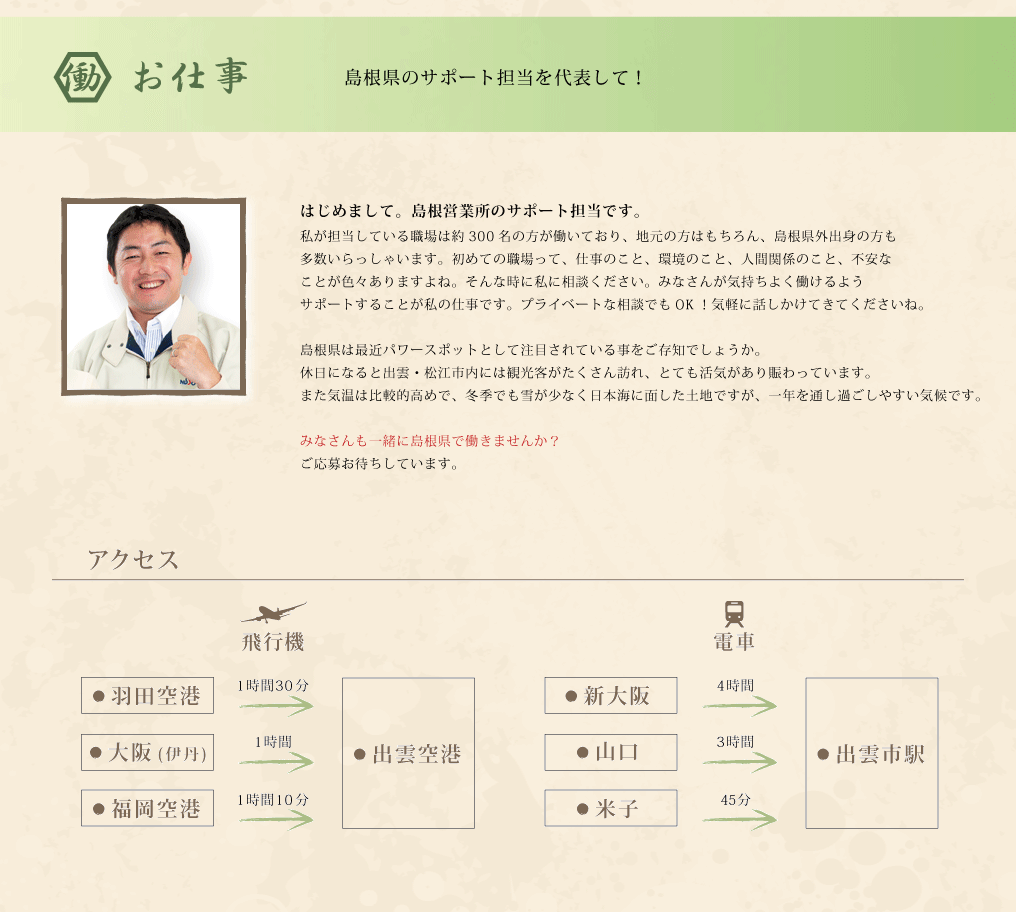The height and width of the screenshot is (912, 1016).
Task: Click the hexagonal 働 work icon
Action: [80, 76]
